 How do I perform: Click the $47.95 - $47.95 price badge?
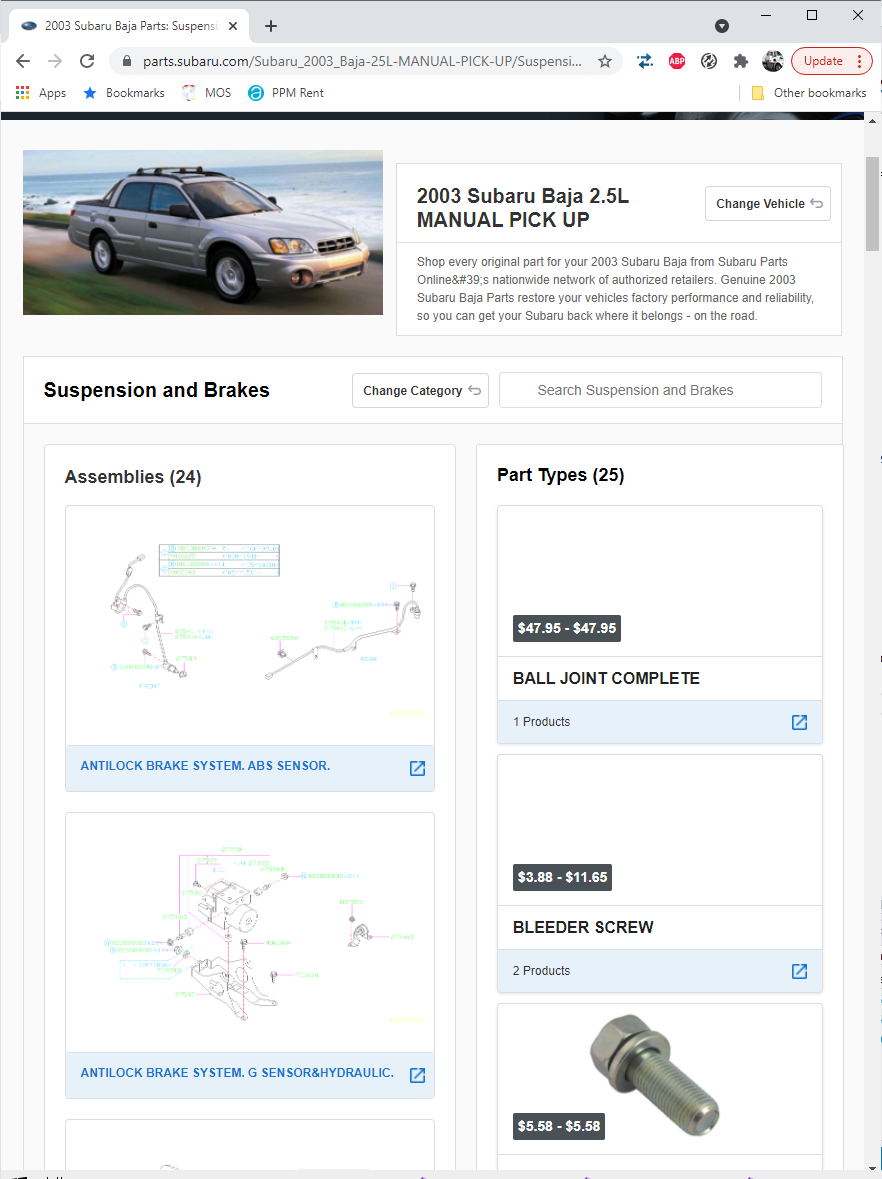(567, 628)
